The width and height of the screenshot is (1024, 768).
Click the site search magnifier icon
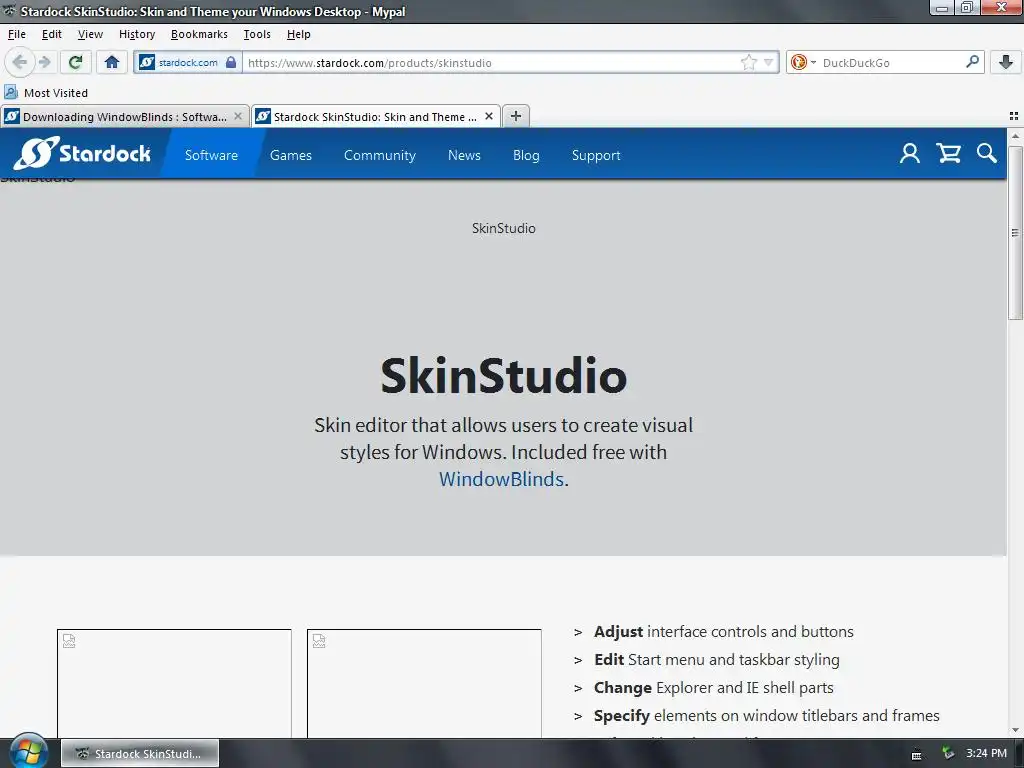(986, 153)
